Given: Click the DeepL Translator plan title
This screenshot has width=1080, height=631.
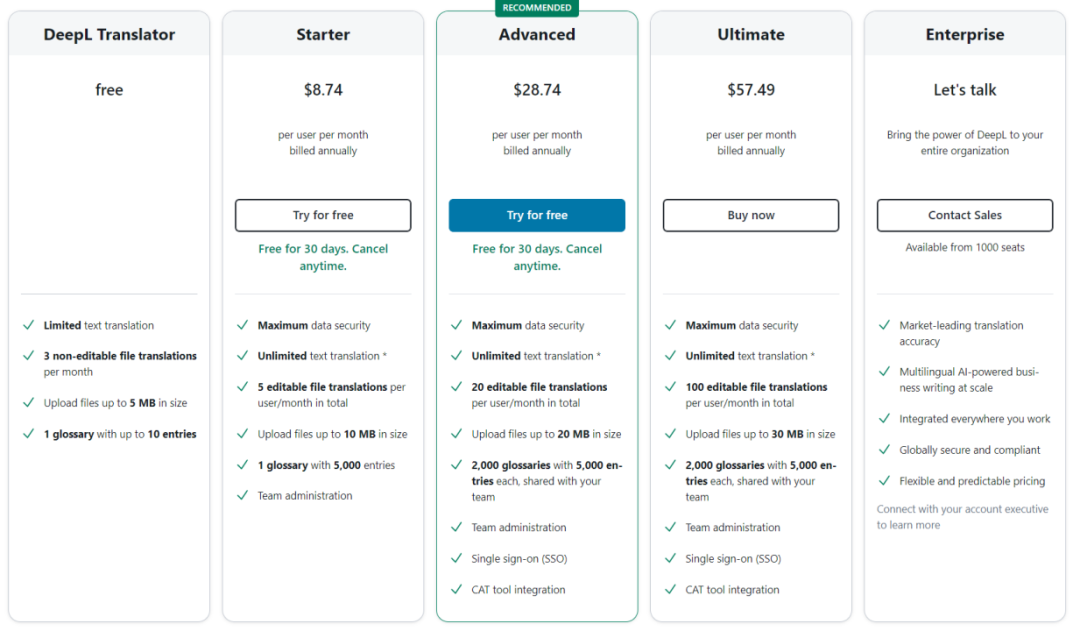Looking at the screenshot, I should pyautogui.click(x=109, y=35).
